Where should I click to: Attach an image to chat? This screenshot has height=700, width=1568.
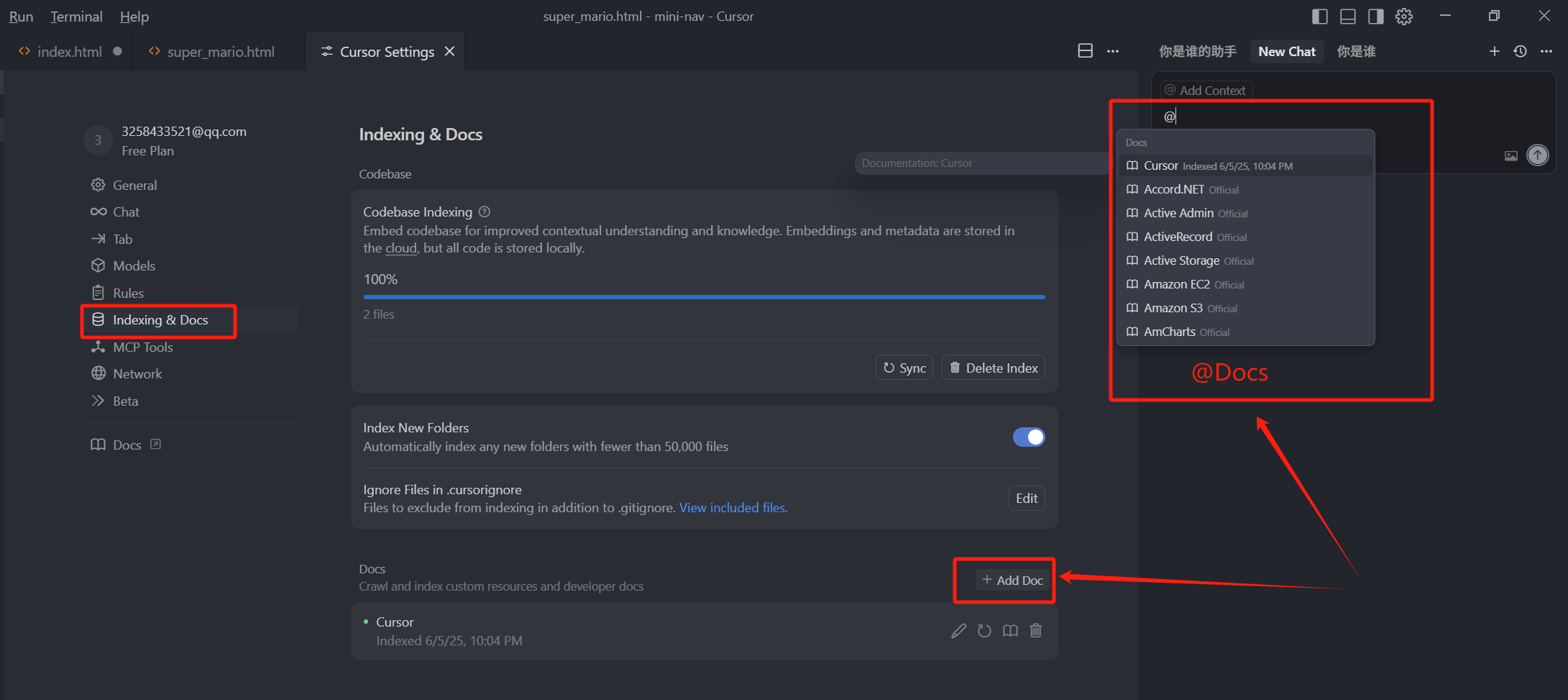pyautogui.click(x=1511, y=155)
